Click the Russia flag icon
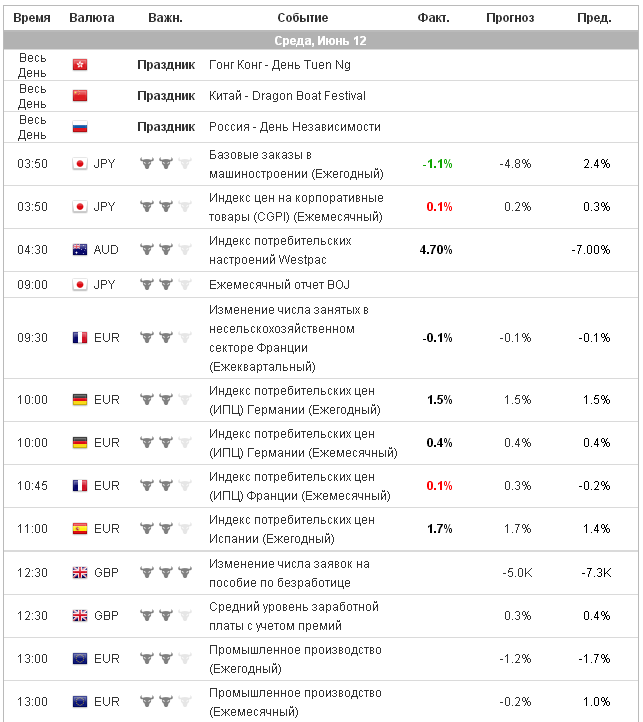This screenshot has height=722, width=643. [x=80, y=127]
